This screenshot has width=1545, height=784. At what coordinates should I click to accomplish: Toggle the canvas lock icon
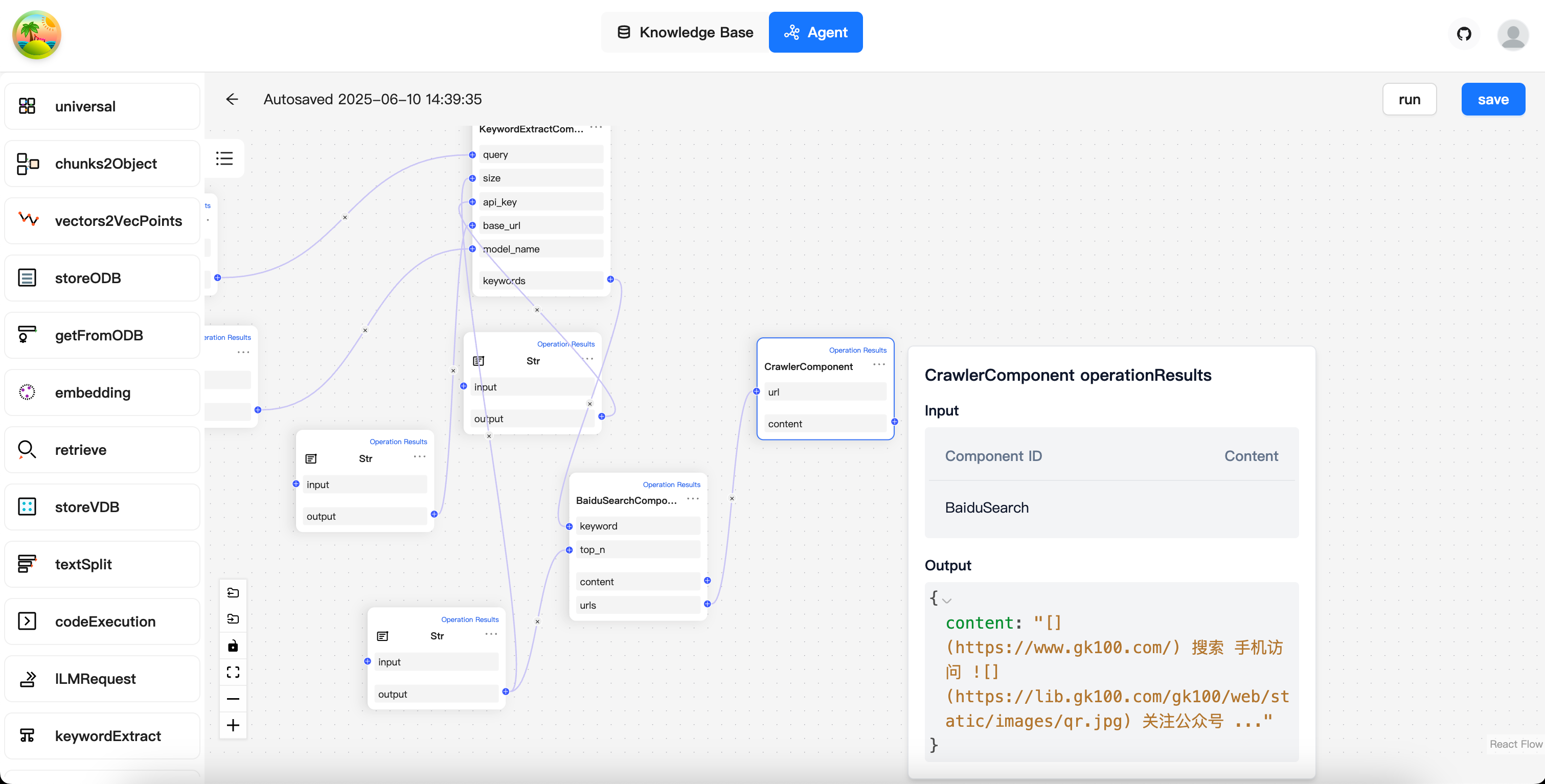click(233, 645)
